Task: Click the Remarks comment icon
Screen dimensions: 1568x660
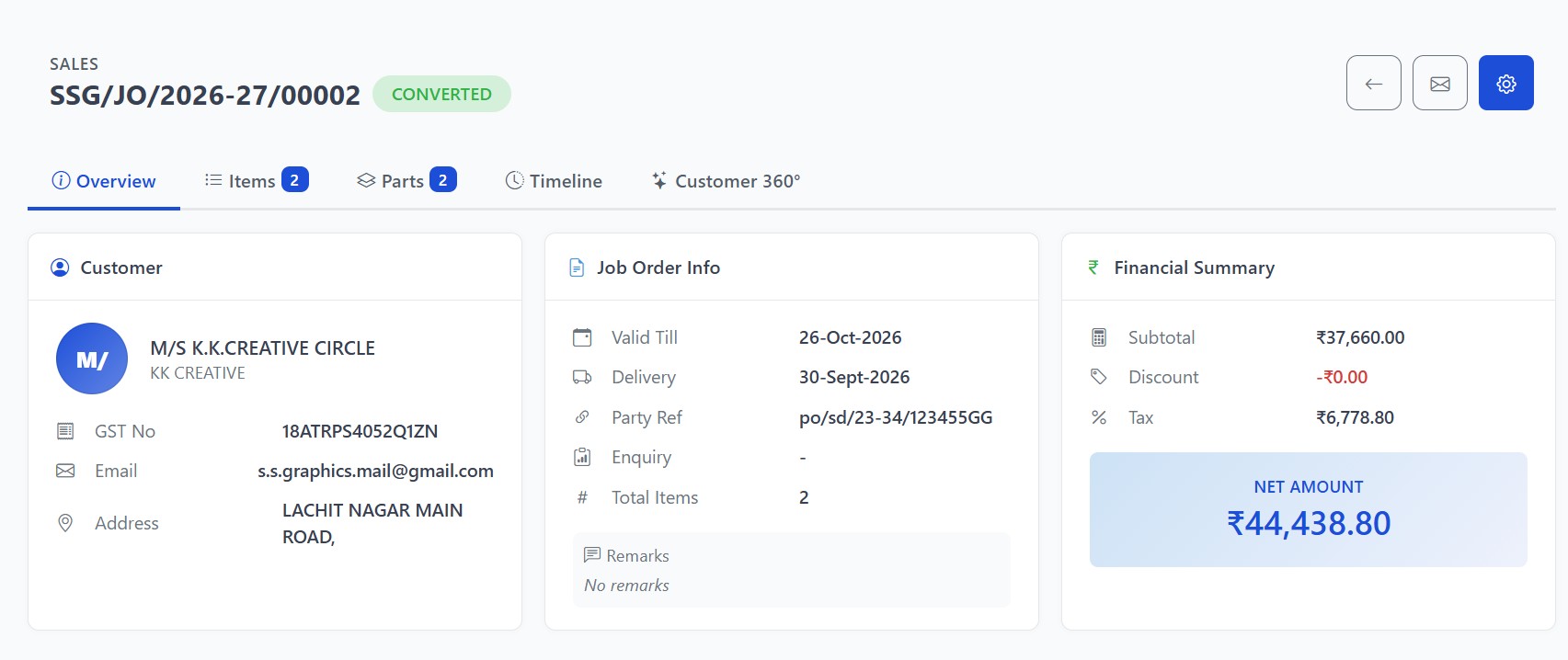Action: (x=592, y=555)
